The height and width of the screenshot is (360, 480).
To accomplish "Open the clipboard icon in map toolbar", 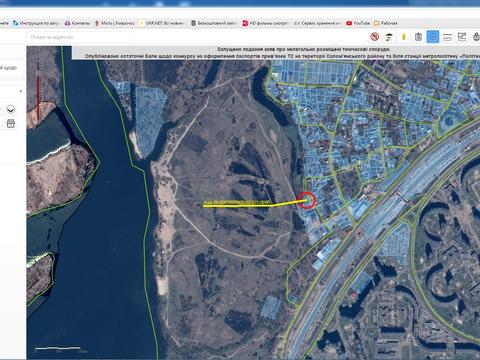I will point(418,37).
